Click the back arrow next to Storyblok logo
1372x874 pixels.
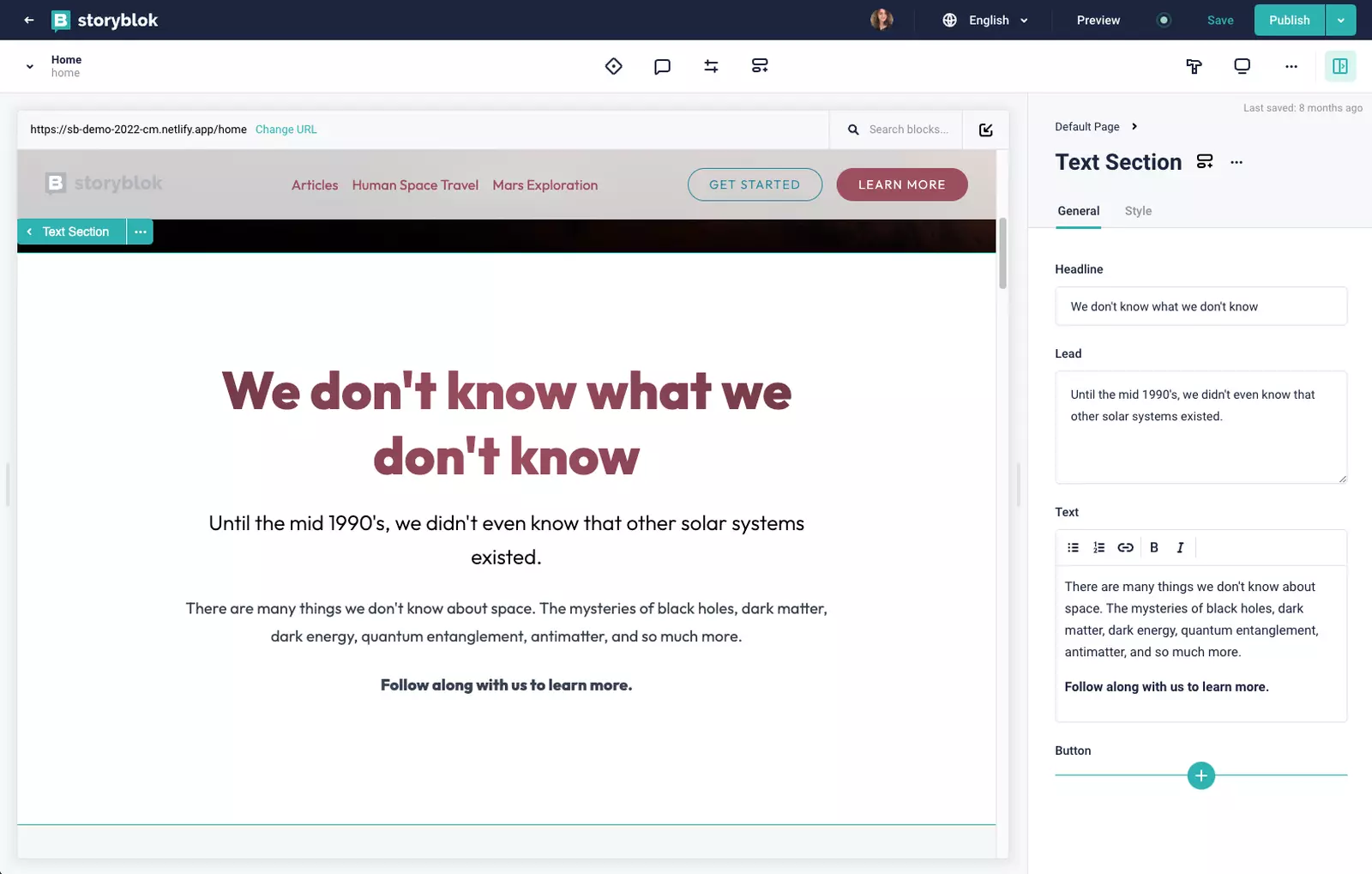coord(29,20)
